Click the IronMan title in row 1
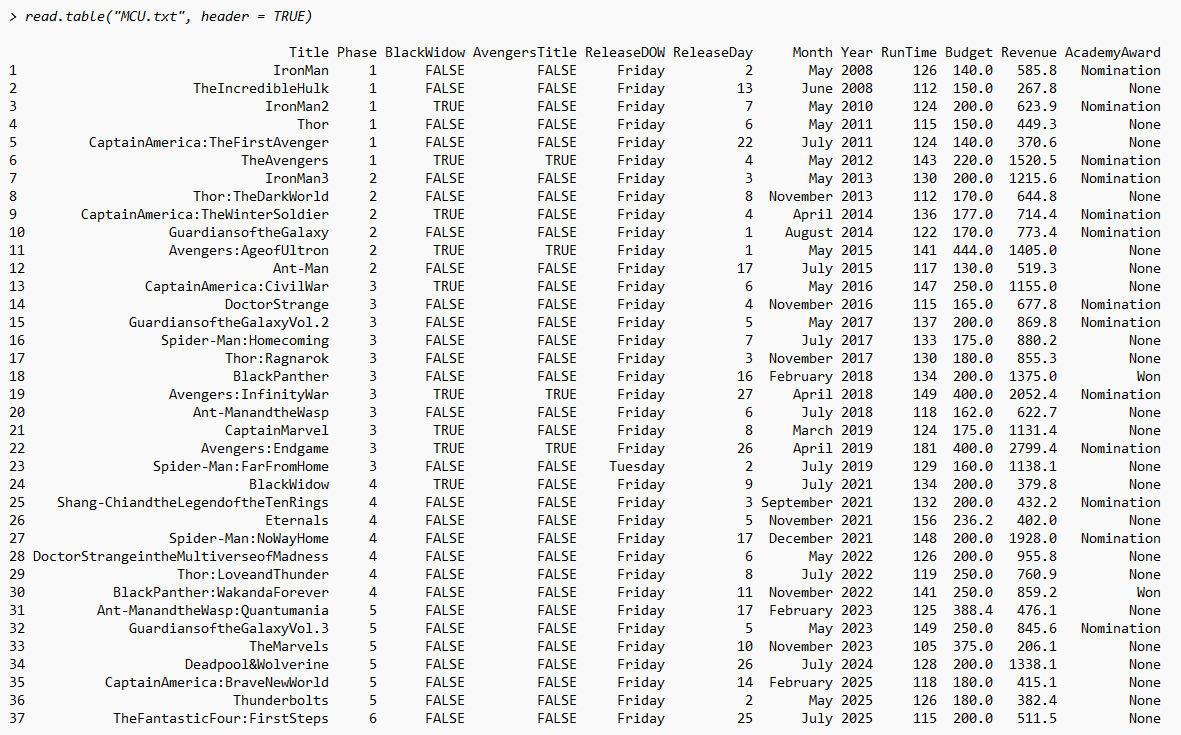The height and width of the screenshot is (735, 1181). click(x=300, y=70)
